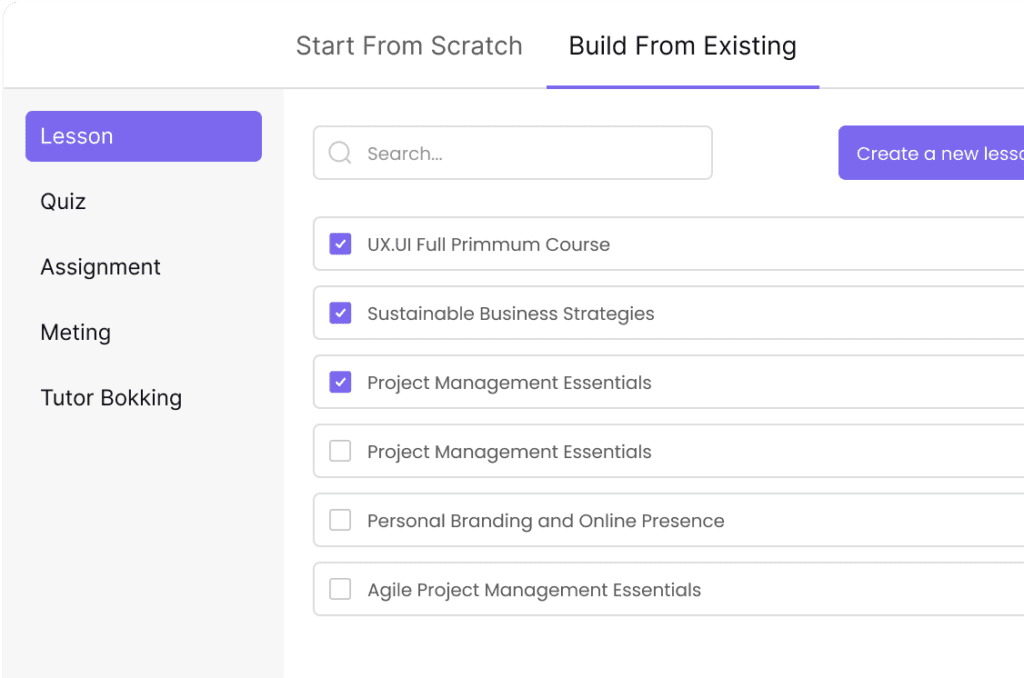Uncheck UX.UI Full Primmum Course checkbox
This screenshot has height=678, width=1024.
[340, 244]
